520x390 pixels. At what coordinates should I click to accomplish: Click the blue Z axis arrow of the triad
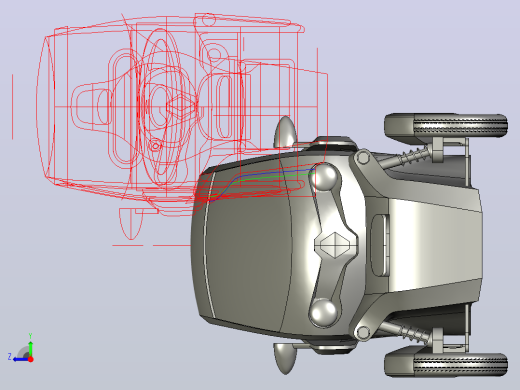20,359
